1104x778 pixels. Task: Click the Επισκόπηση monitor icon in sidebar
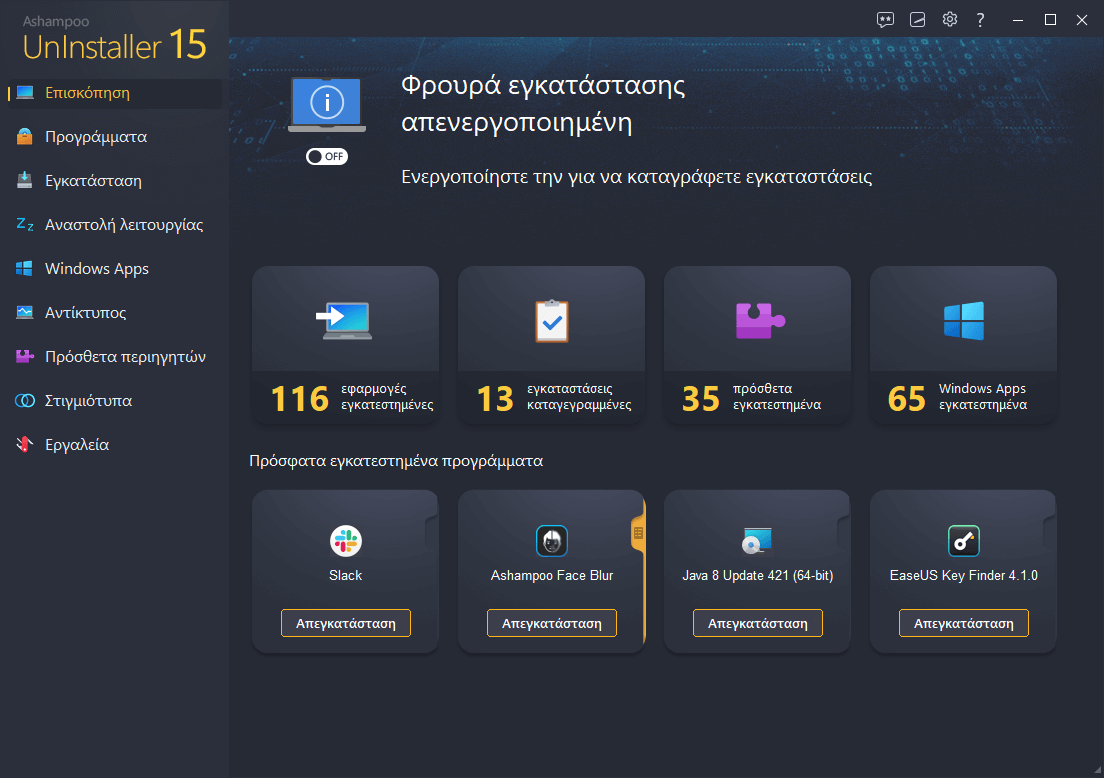pyautogui.click(x=25, y=93)
